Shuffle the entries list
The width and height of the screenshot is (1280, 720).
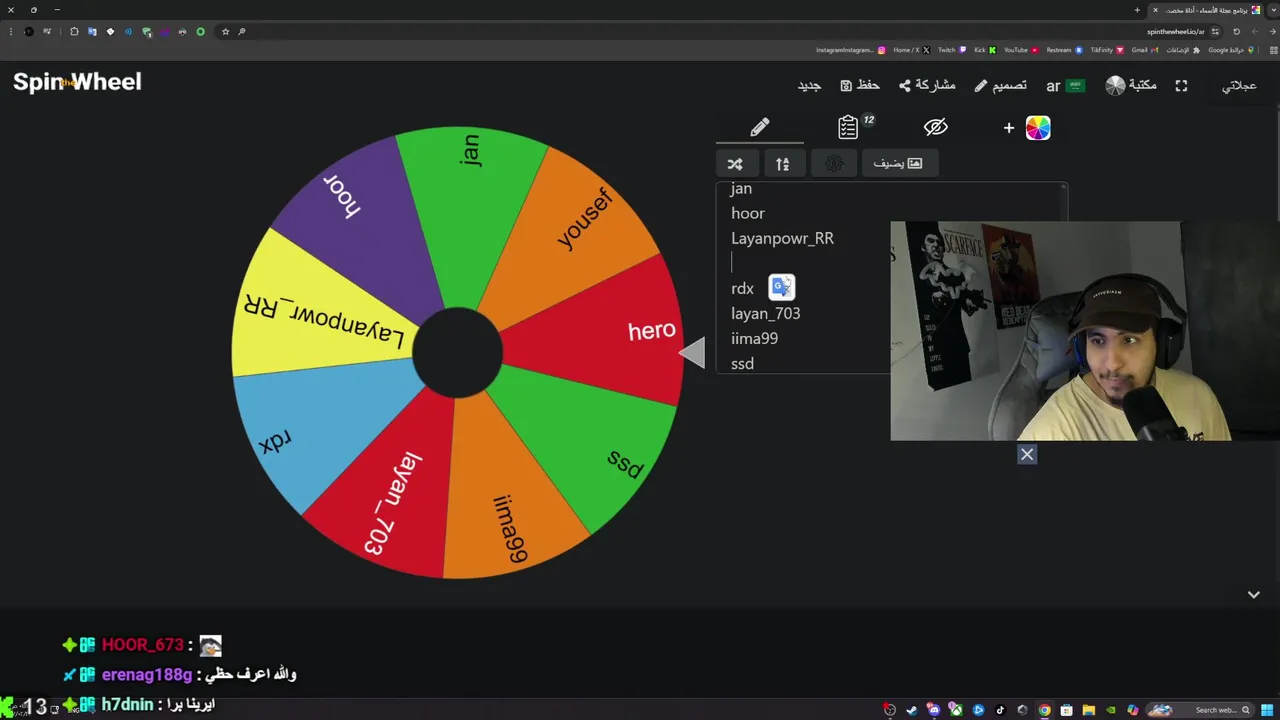735,164
